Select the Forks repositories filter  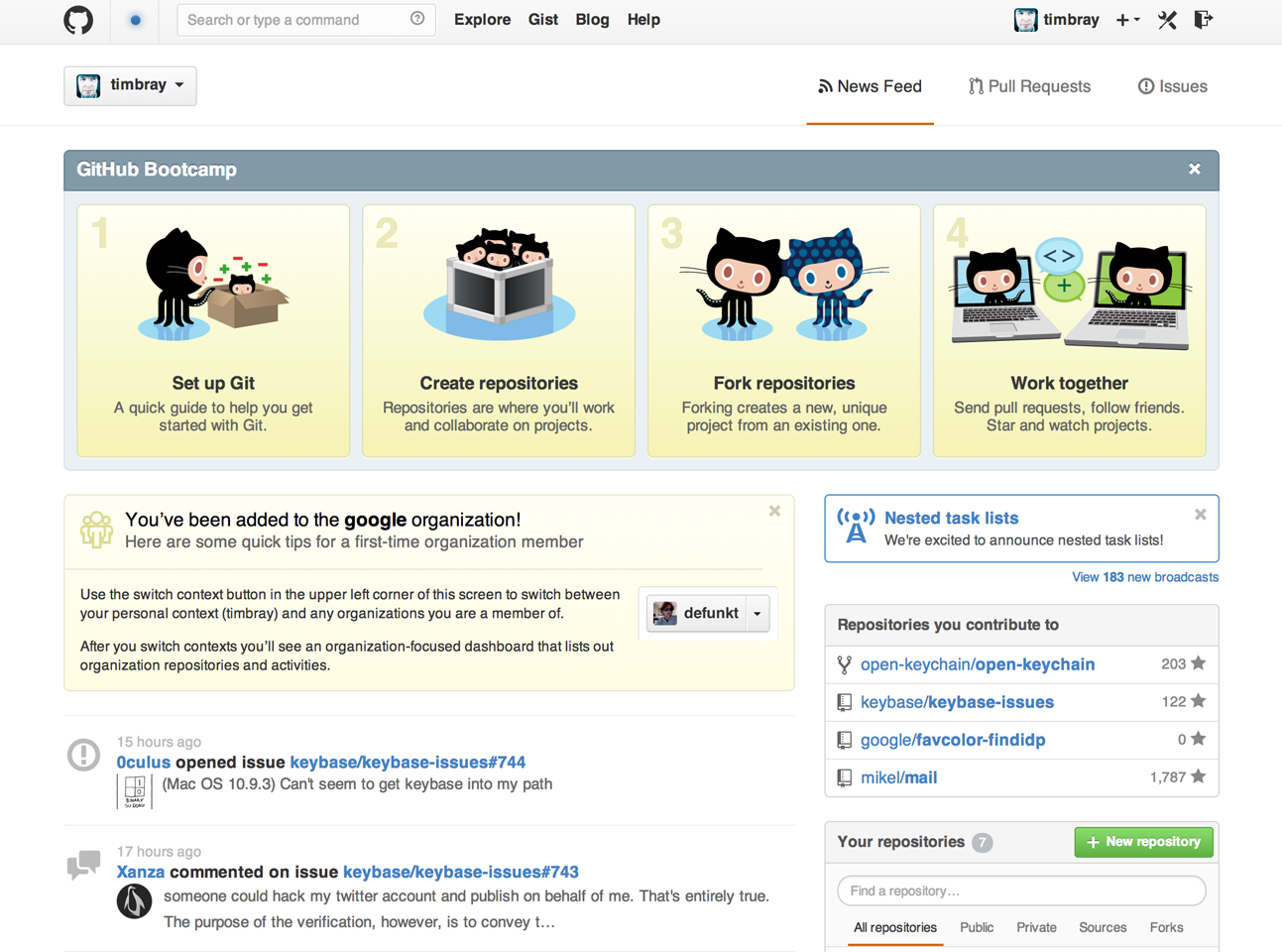tap(1167, 928)
